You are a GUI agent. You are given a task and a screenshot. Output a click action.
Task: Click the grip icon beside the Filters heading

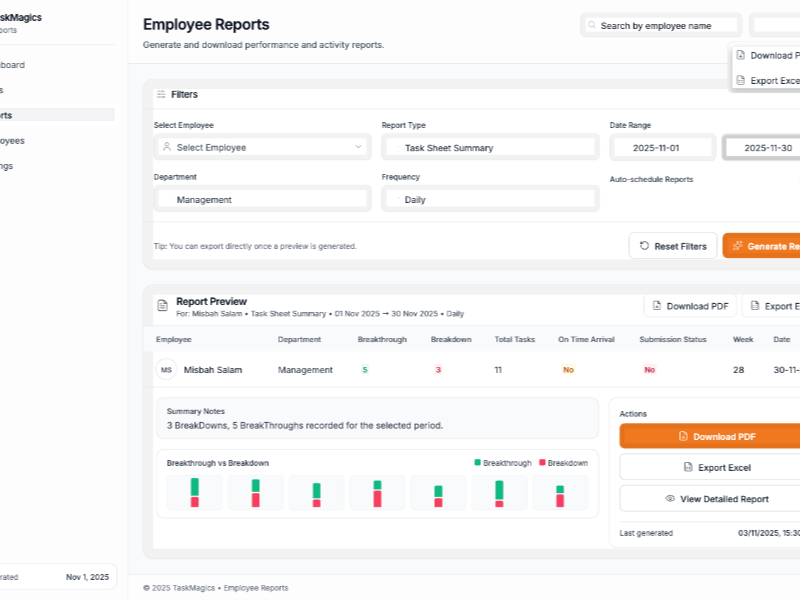click(x=162, y=94)
